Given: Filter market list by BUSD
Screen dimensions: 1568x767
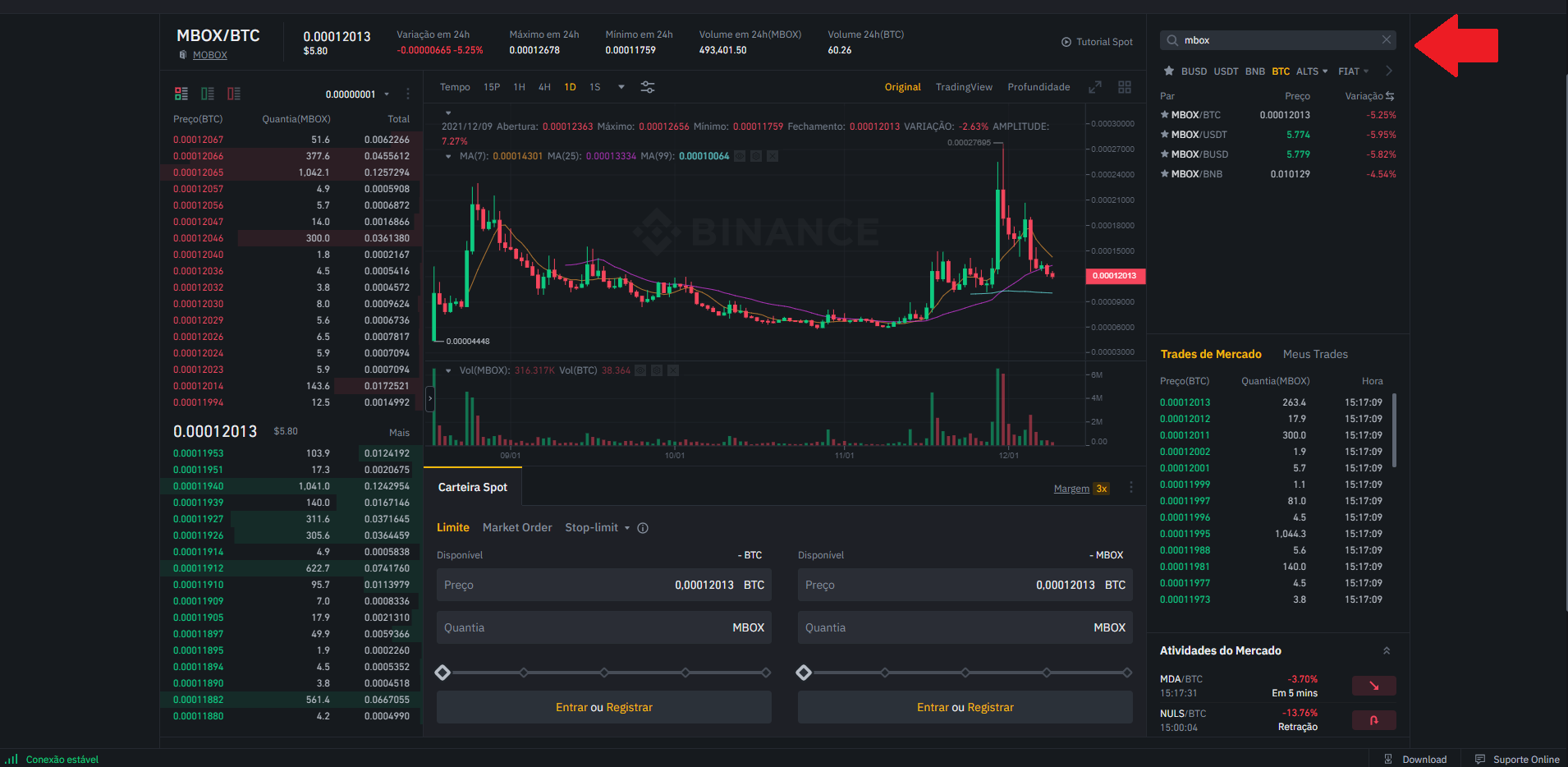Looking at the screenshot, I should point(1194,71).
